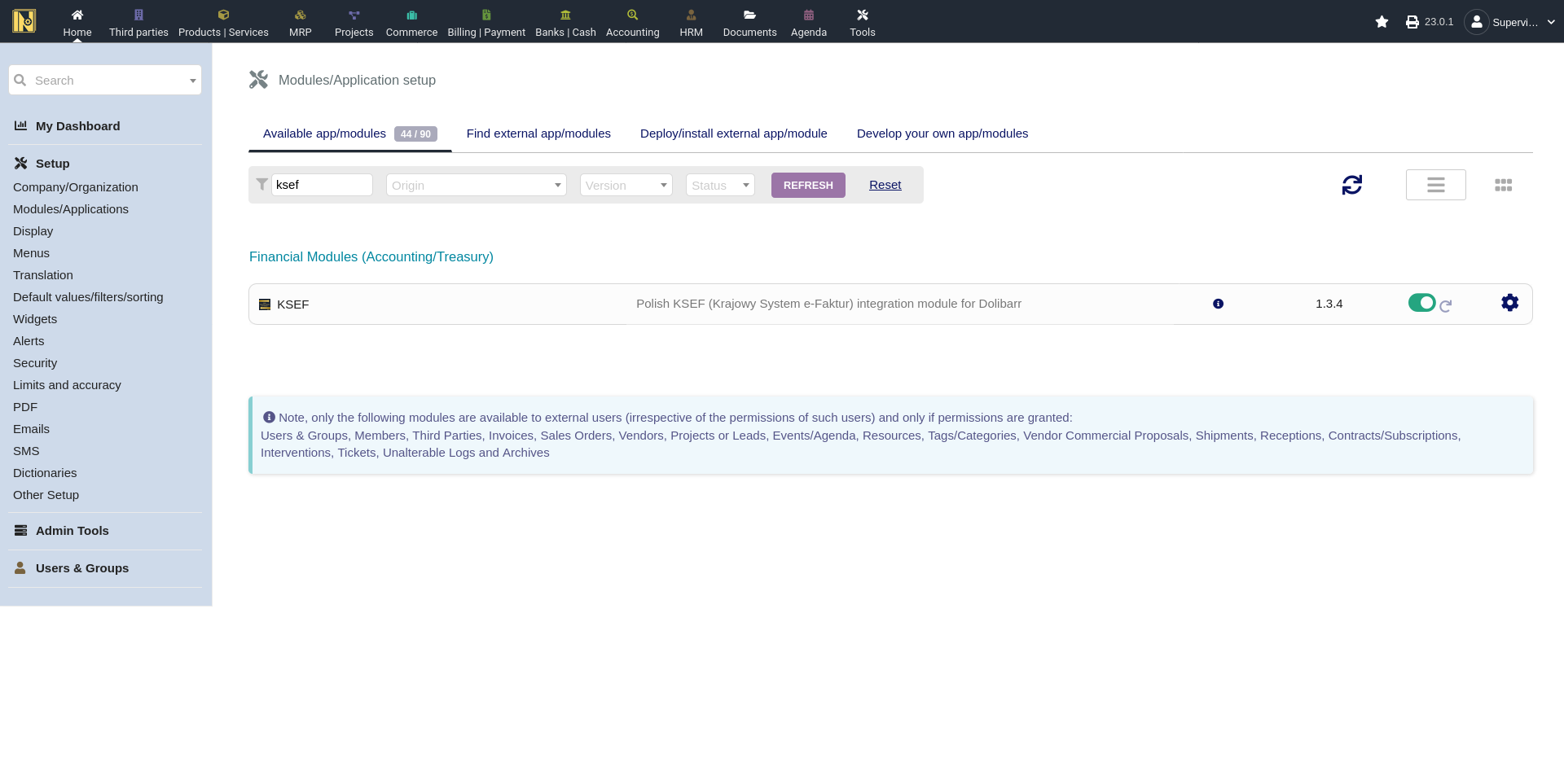The width and height of the screenshot is (1564, 784).
Task: Reload the KSEF module with the arrow icon
Action: click(1446, 306)
